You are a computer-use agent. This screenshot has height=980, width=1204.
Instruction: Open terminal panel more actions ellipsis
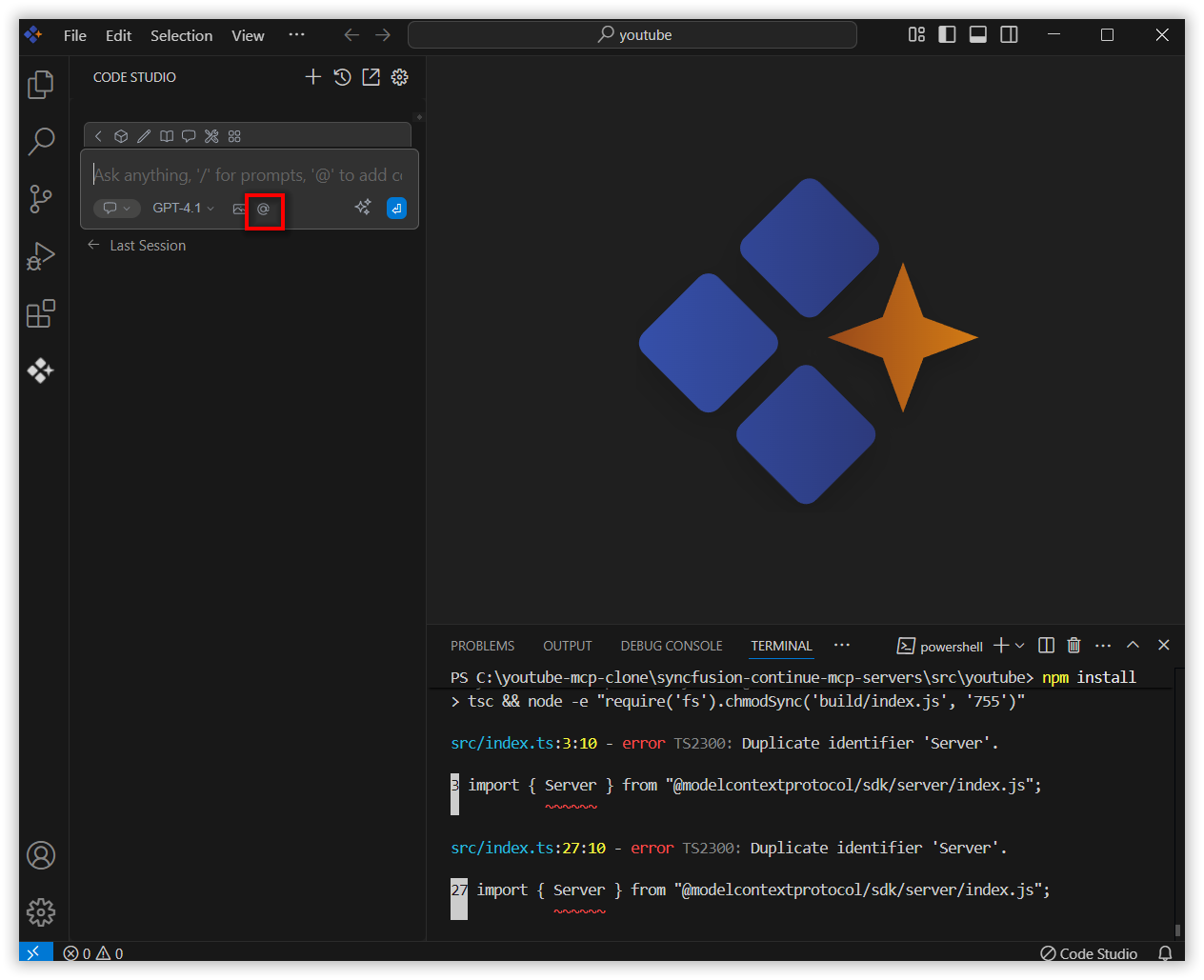[x=1103, y=645]
